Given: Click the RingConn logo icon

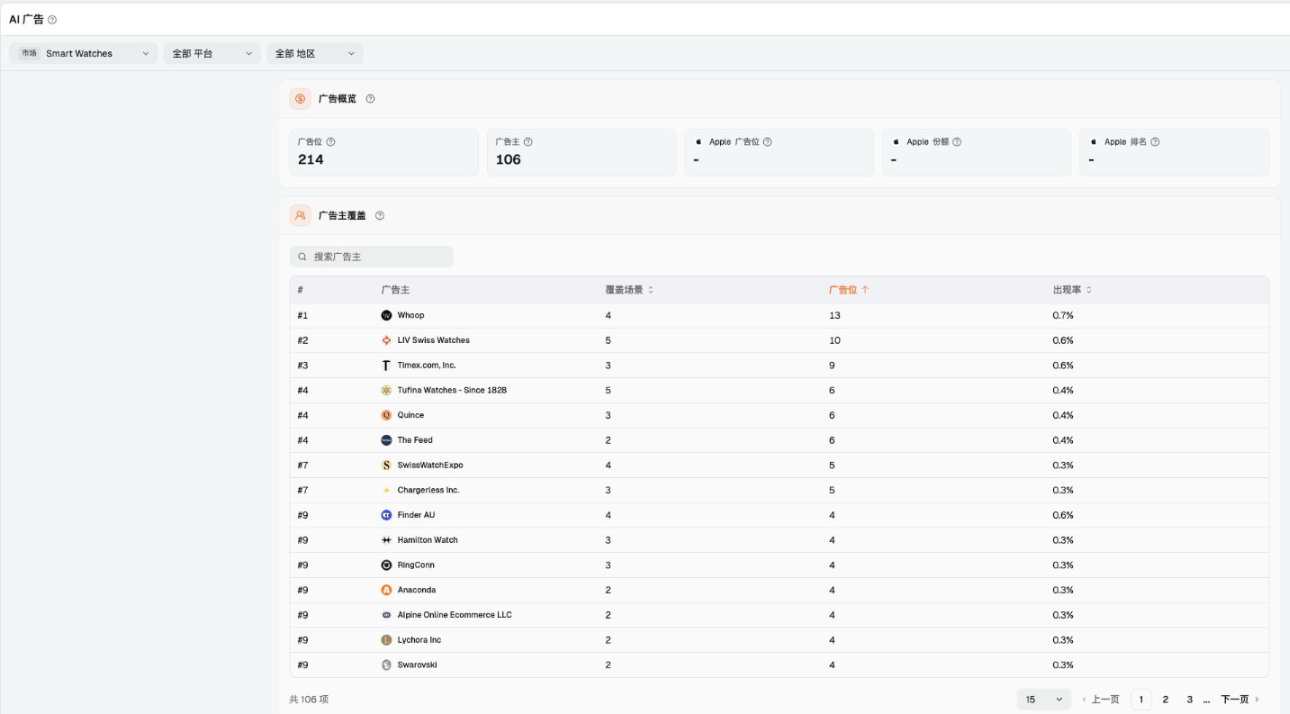Looking at the screenshot, I should click(x=386, y=565).
